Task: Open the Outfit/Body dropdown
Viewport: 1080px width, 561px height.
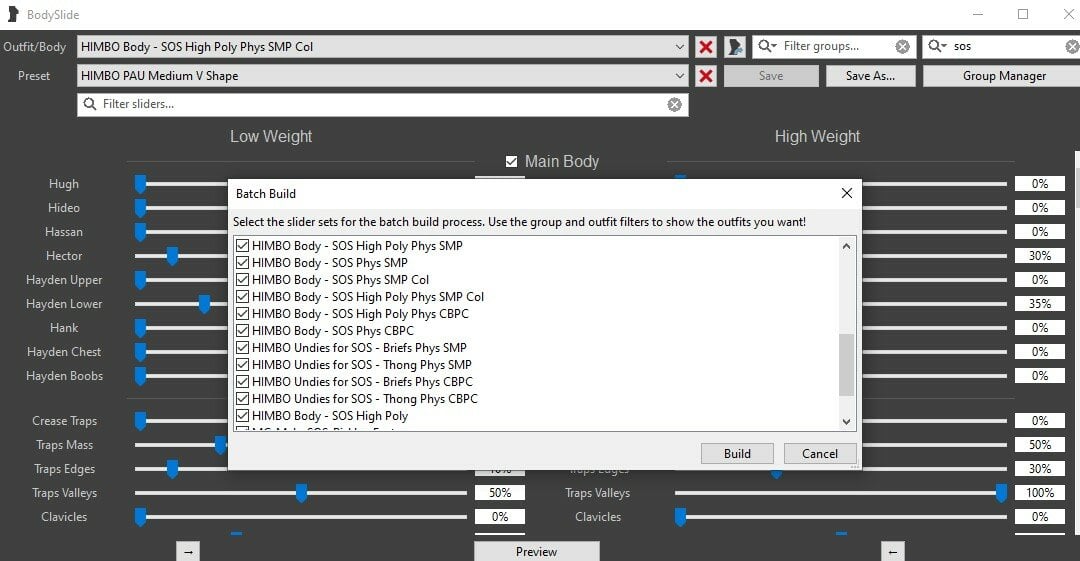Action: pos(679,47)
